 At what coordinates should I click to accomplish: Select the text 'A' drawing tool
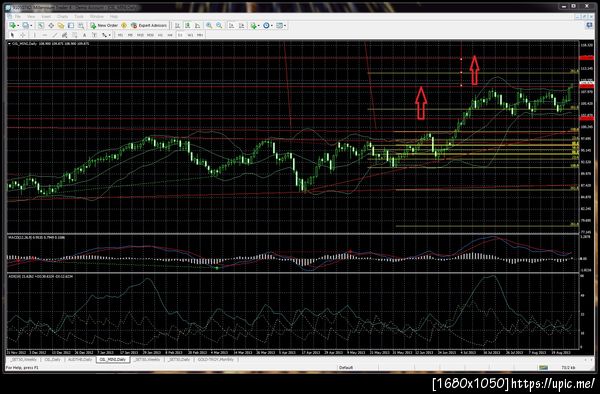pyautogui.click(x=84, y=35)
